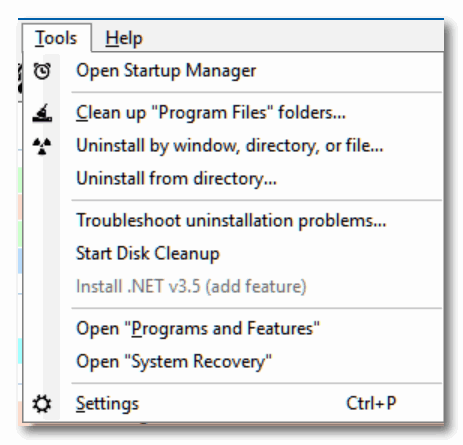Click the broom icon for Program Files cleanup

tap(42, 113)
